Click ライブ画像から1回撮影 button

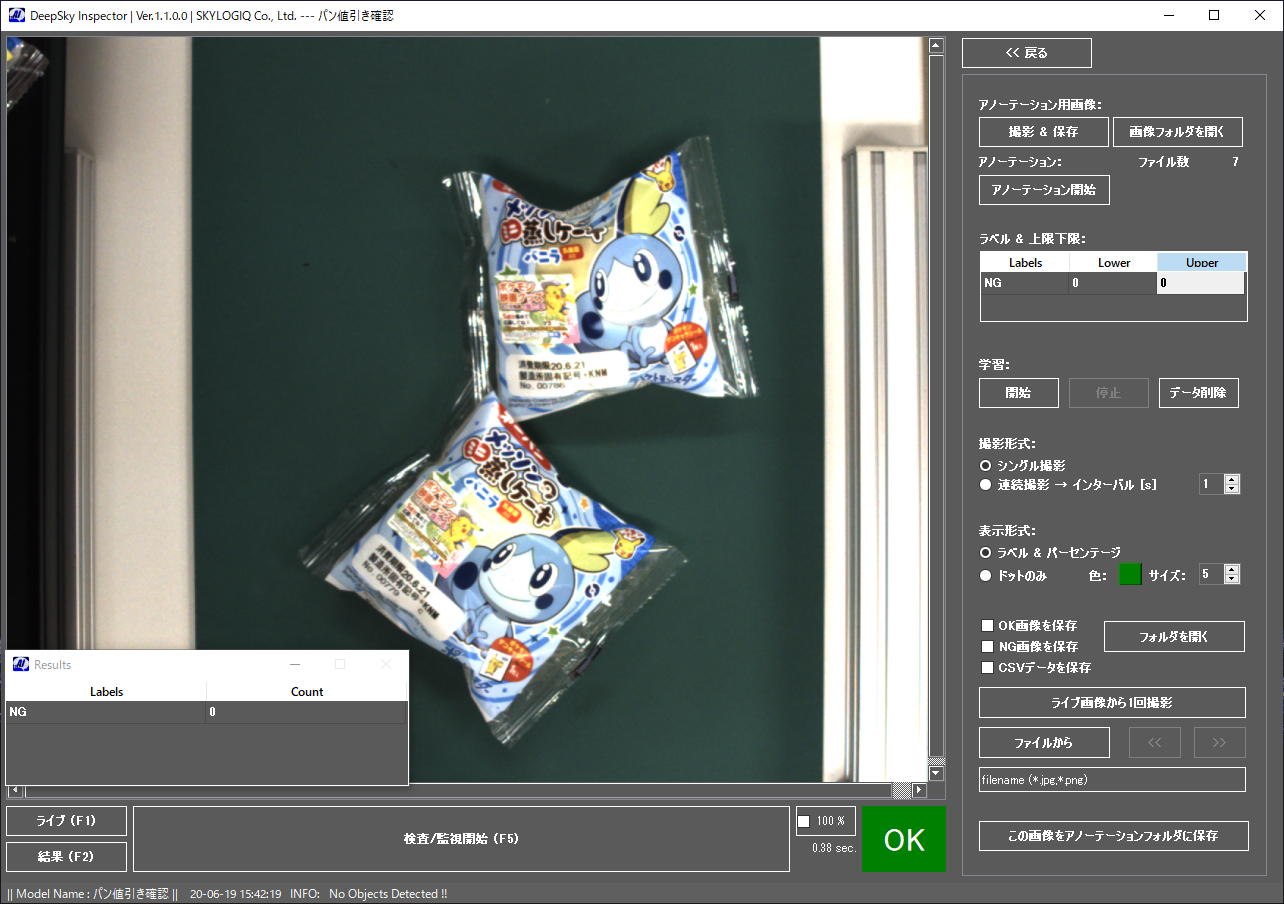pyautogui.click(x=1112, y=703)
